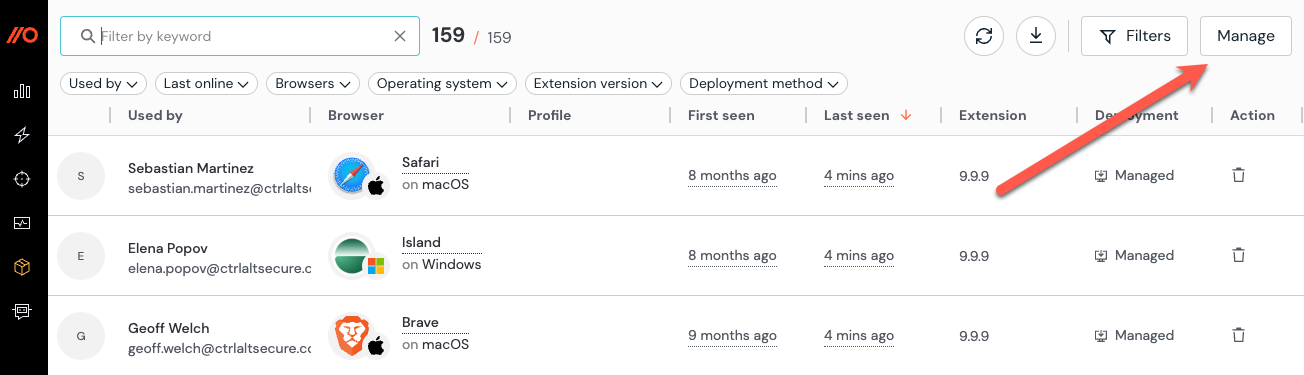Clear the keyword filter with X icon

click(x=400, y=36)
